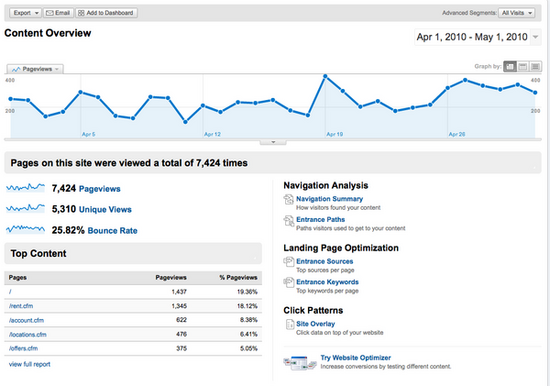The height and width of the screenshot is (386, 550).
Task: Open the date range dropdown arrow
Action: [x=535, y=37]
